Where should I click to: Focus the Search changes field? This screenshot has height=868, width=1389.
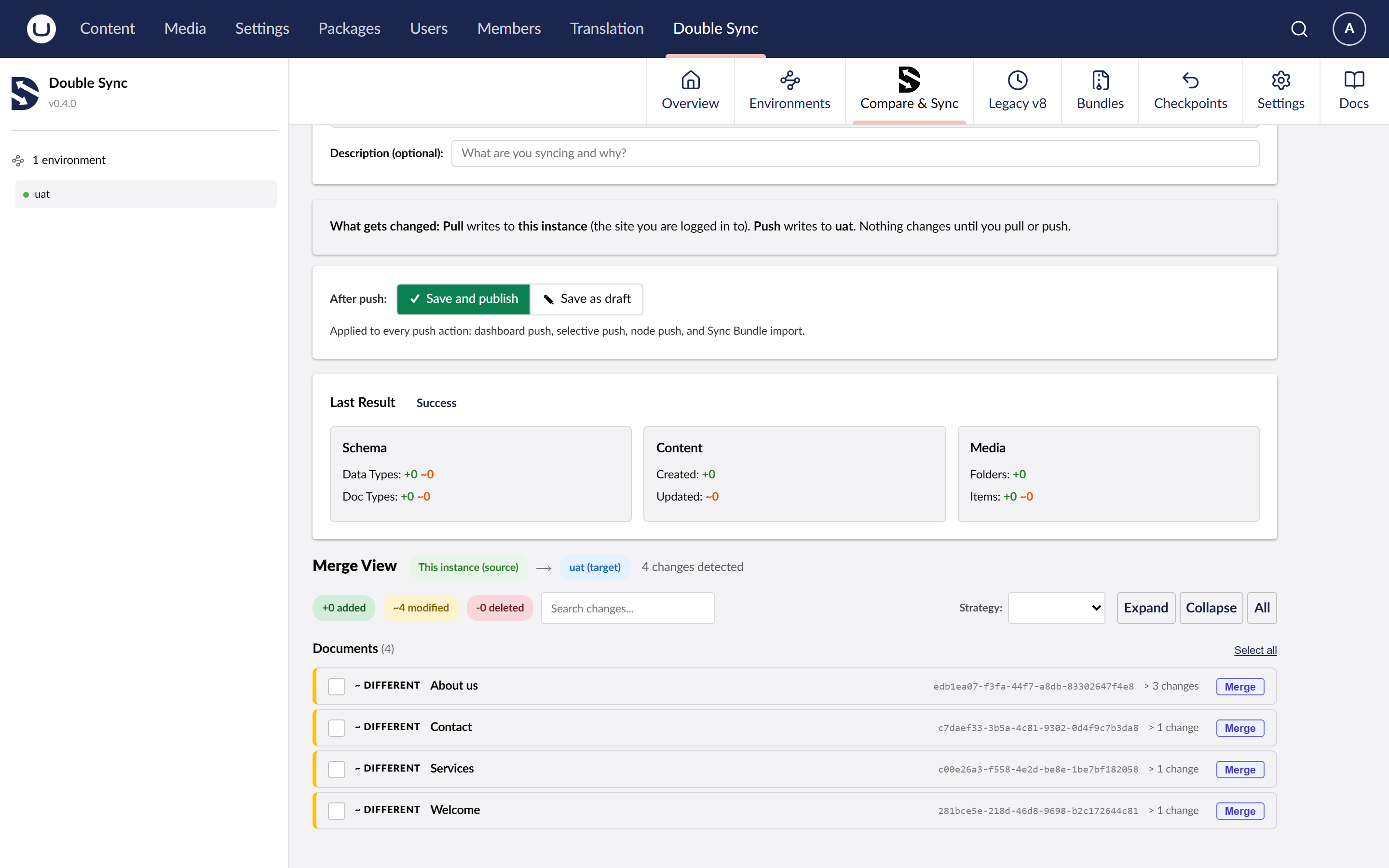[627, 608]
